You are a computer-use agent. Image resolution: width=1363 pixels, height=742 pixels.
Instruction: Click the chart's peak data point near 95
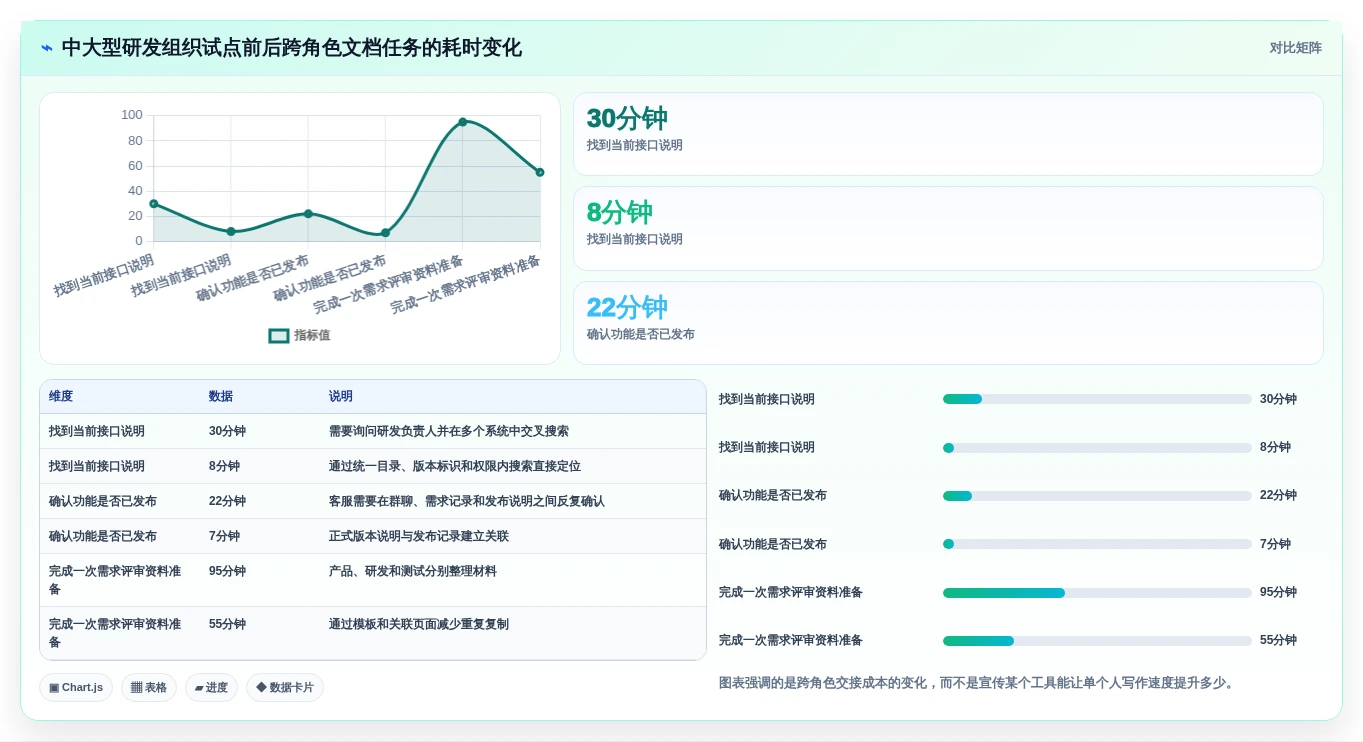463,122
